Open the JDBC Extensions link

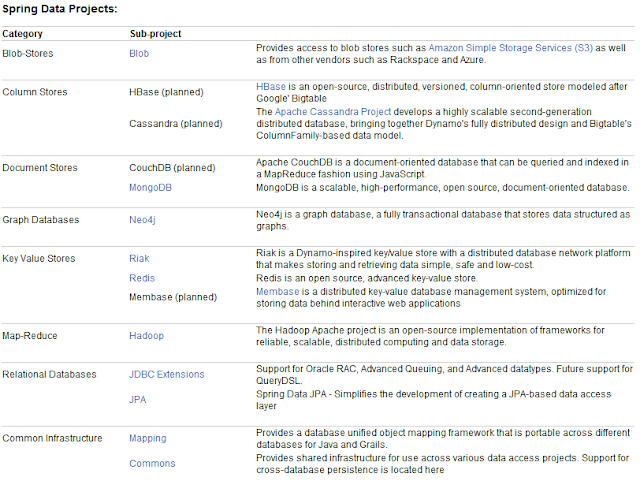tap(167, 374)
